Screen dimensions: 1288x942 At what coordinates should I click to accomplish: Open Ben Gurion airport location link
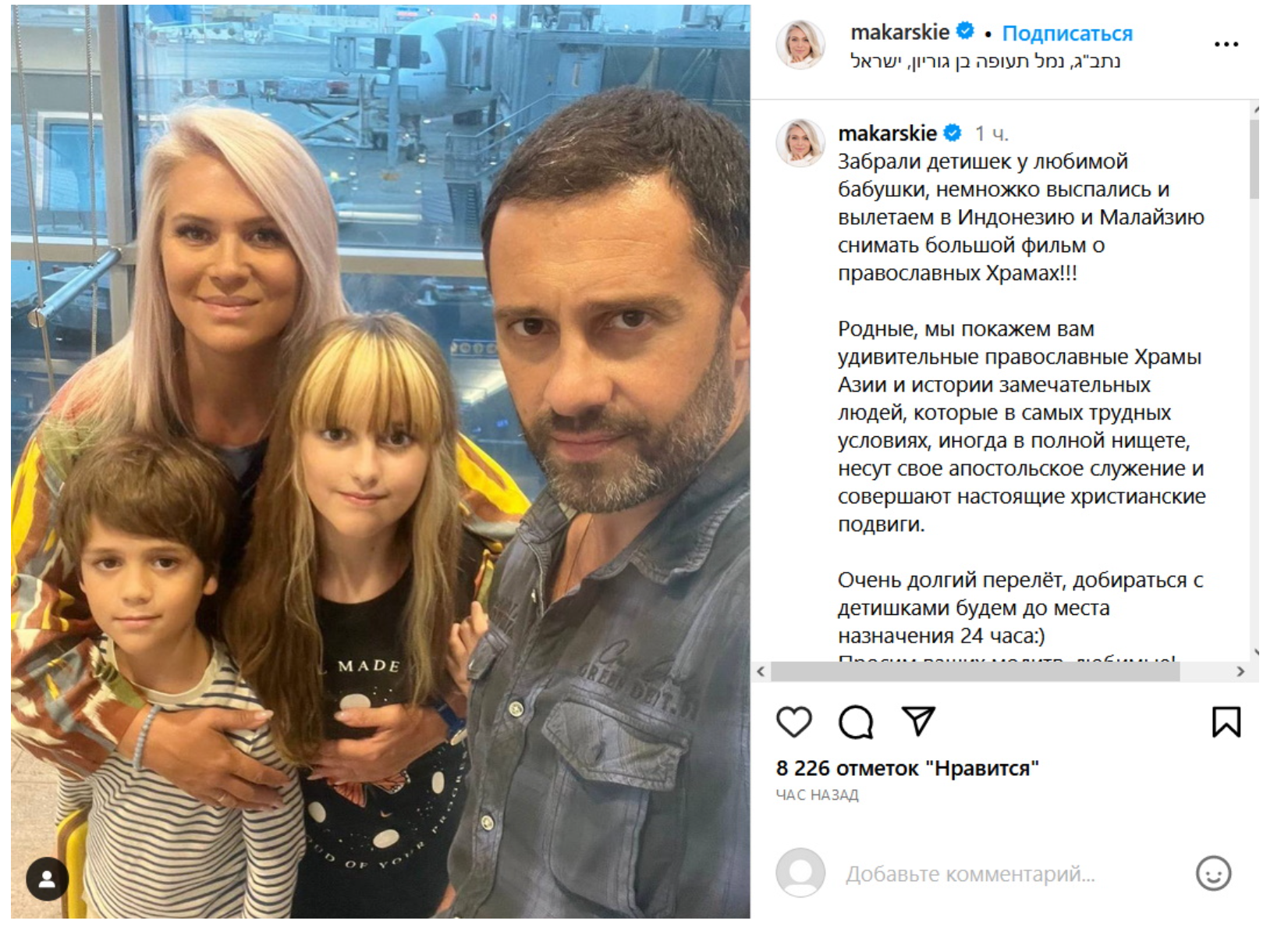(985, 61)
